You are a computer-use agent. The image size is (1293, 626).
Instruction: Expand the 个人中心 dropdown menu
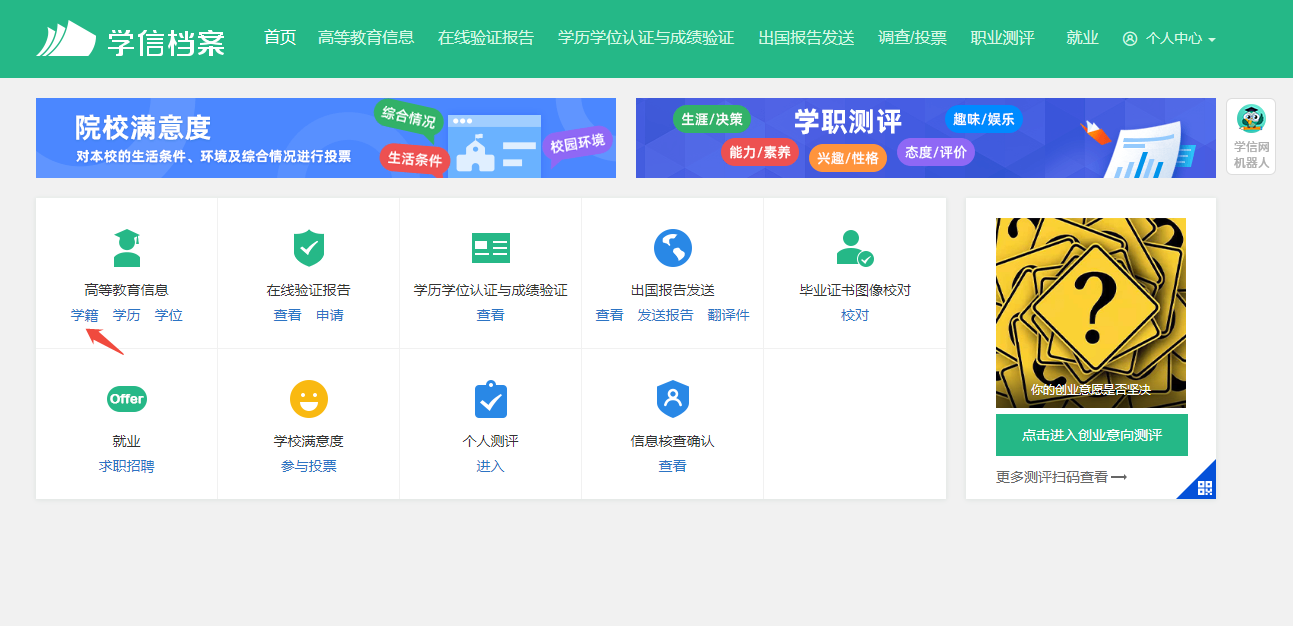click(x=1169, y=39)
